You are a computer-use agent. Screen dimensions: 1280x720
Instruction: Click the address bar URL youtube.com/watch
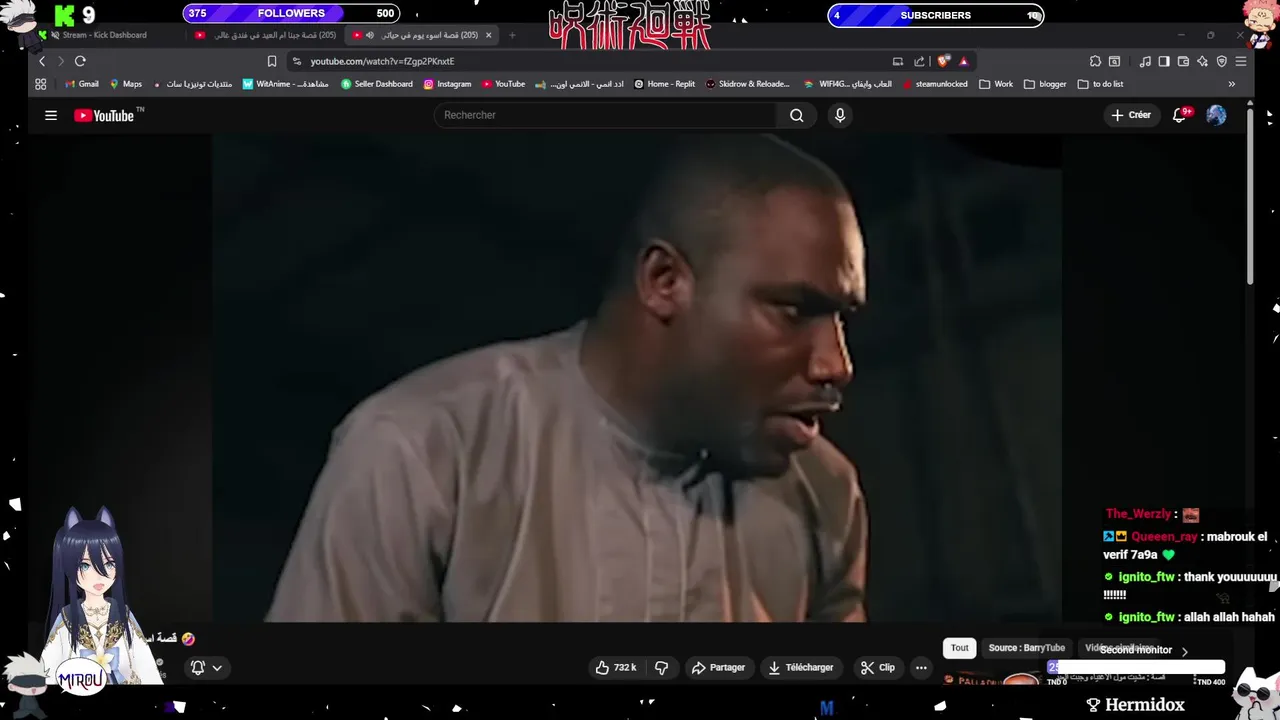click(x=382, y=61)
